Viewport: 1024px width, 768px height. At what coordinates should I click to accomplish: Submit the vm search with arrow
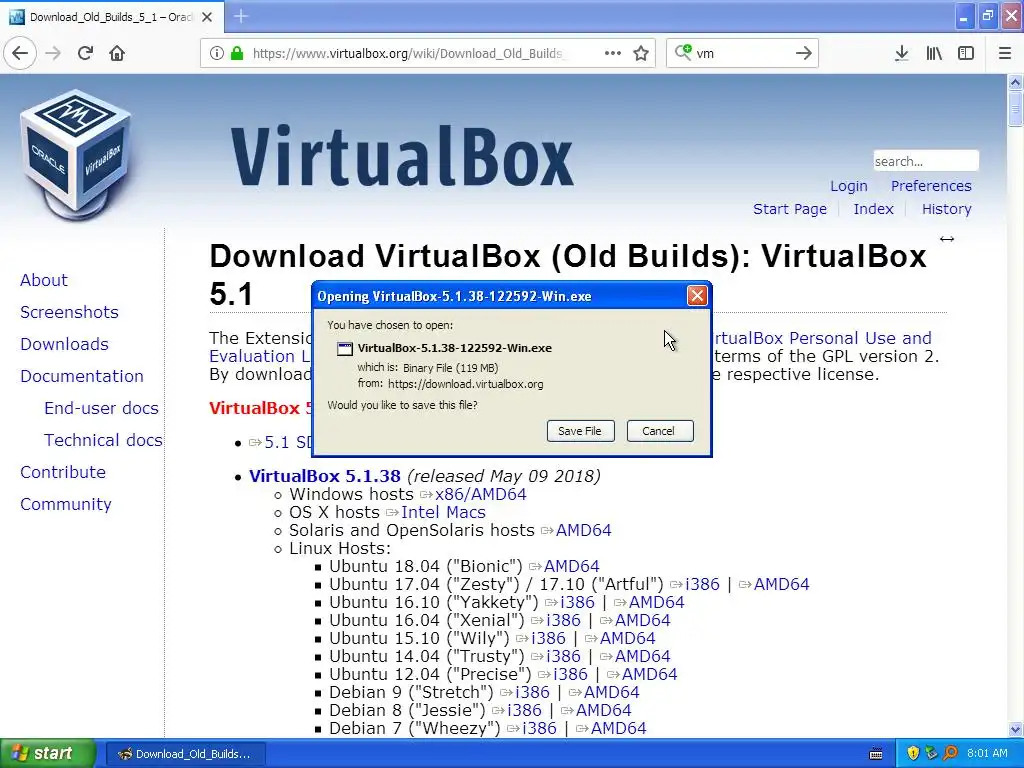tap(803, 53)
